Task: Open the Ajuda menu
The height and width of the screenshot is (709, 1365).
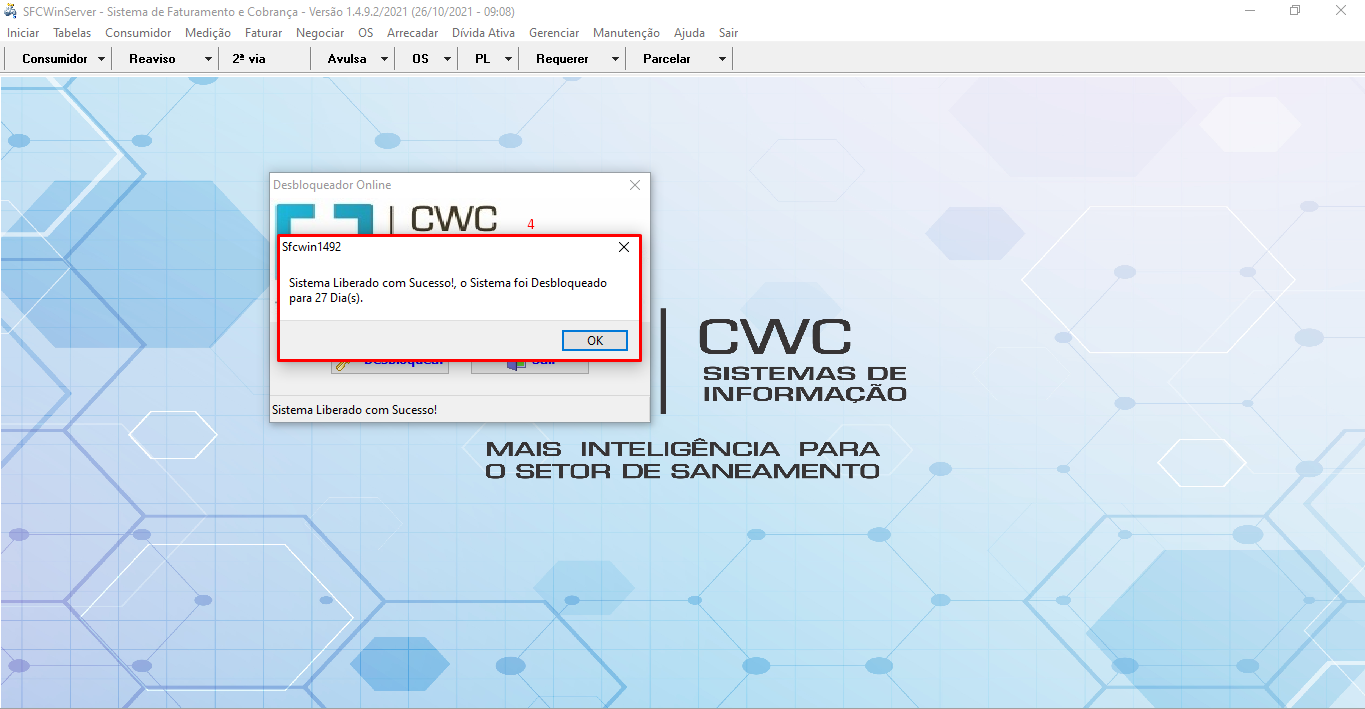Action: (689, 33)
